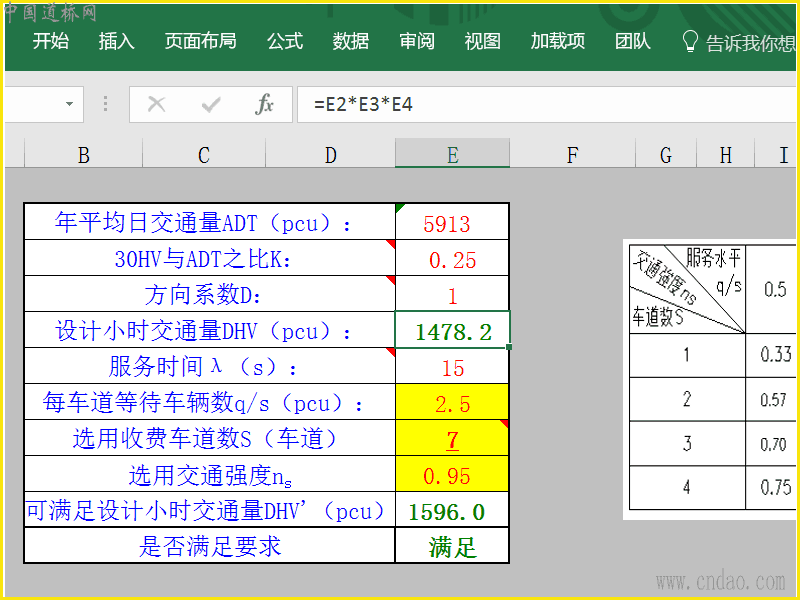Viewport: 800px width, 600px height.
Task: Click label 选用交通强度ns
Action: coord(210,476)
